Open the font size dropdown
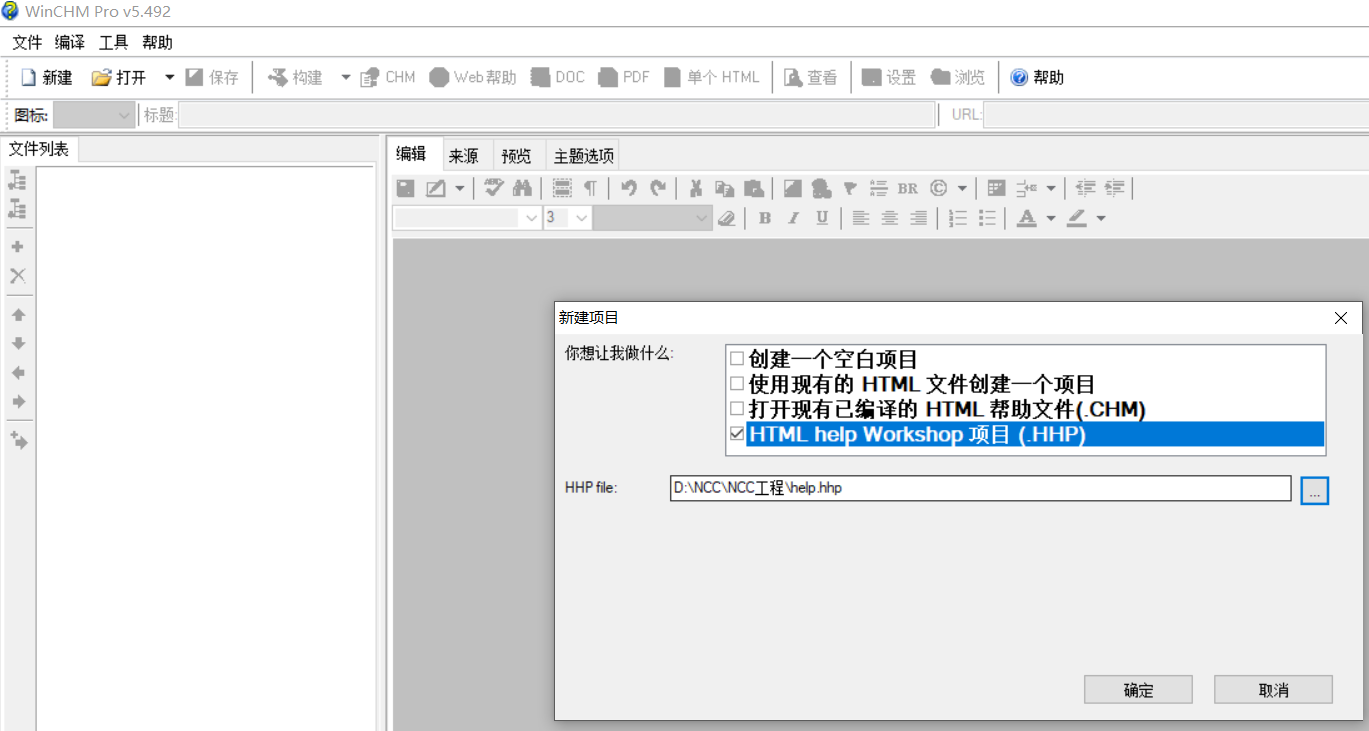 [x=580, y=217]
